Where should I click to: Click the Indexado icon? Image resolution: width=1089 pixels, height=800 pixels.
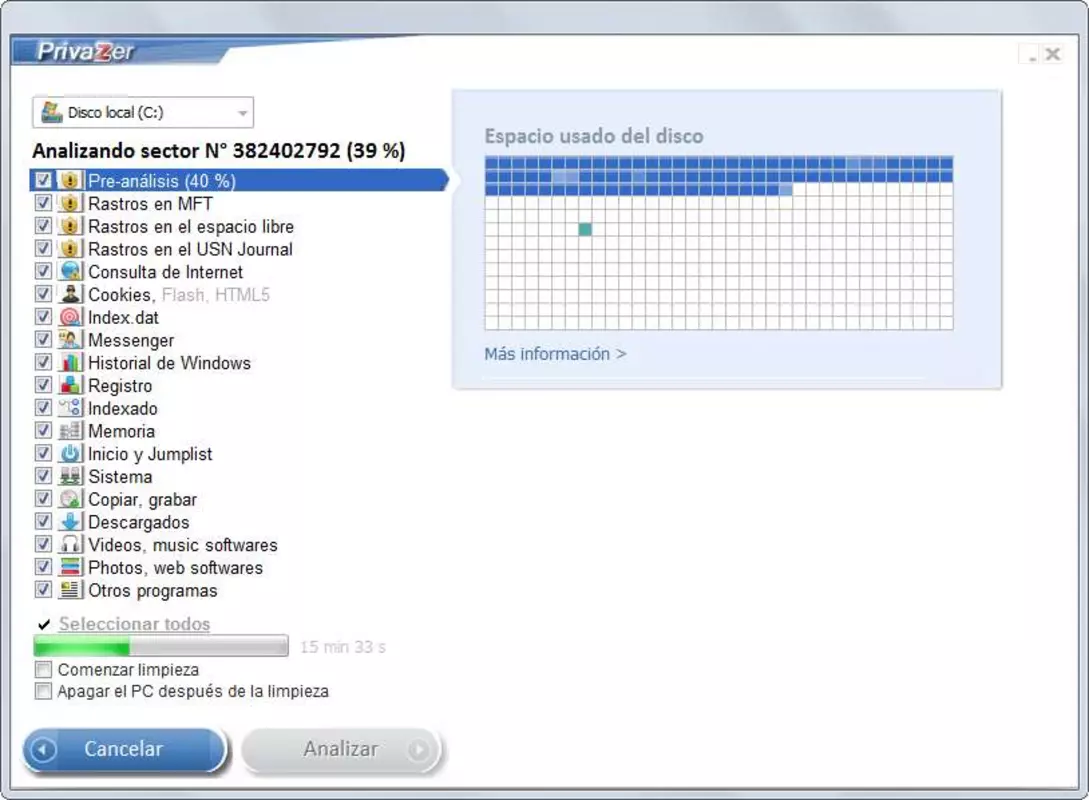point(70,408)
